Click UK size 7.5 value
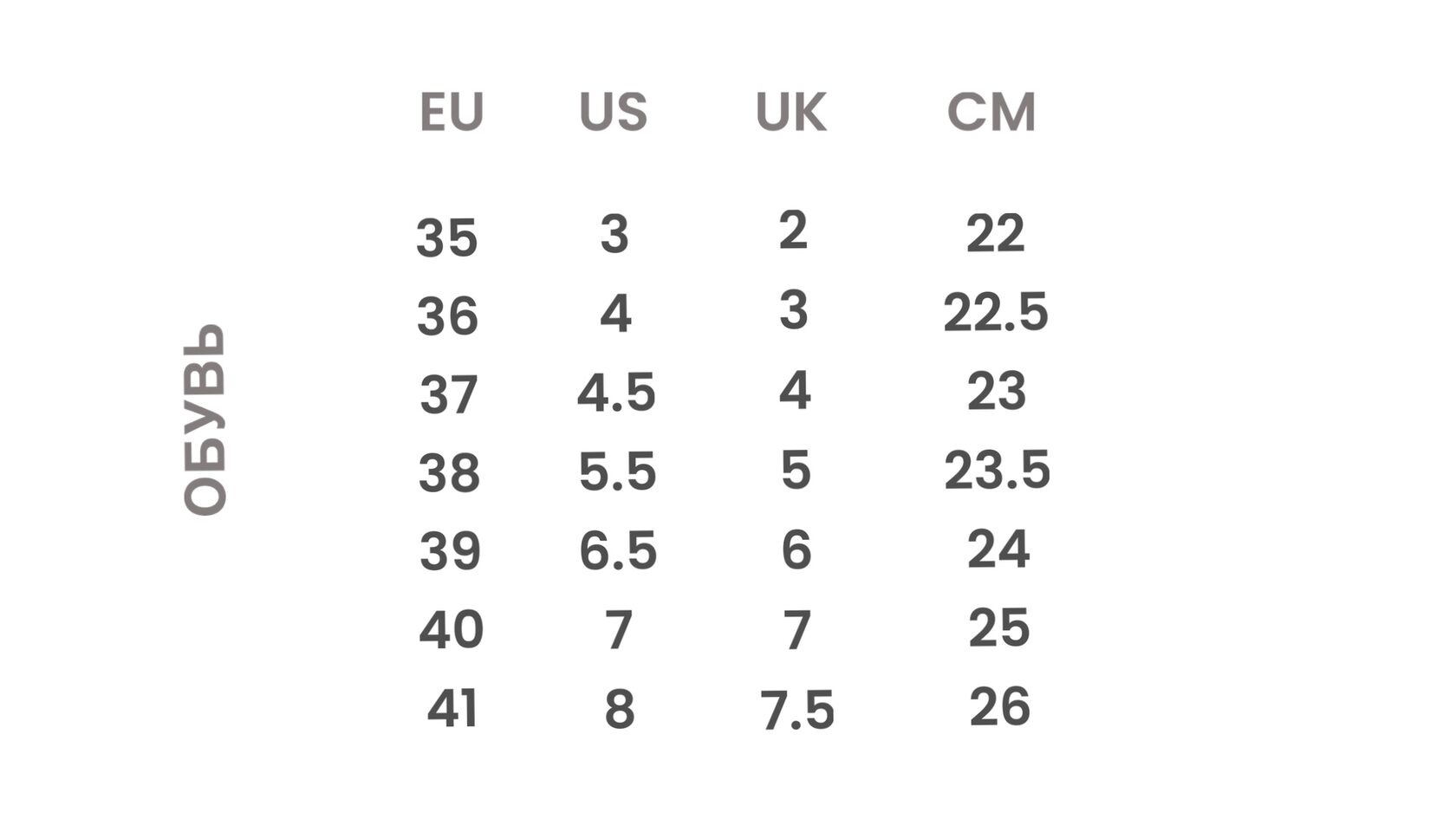The width and height of the screenshot is (1456, 819). click(x=796, y=711)
